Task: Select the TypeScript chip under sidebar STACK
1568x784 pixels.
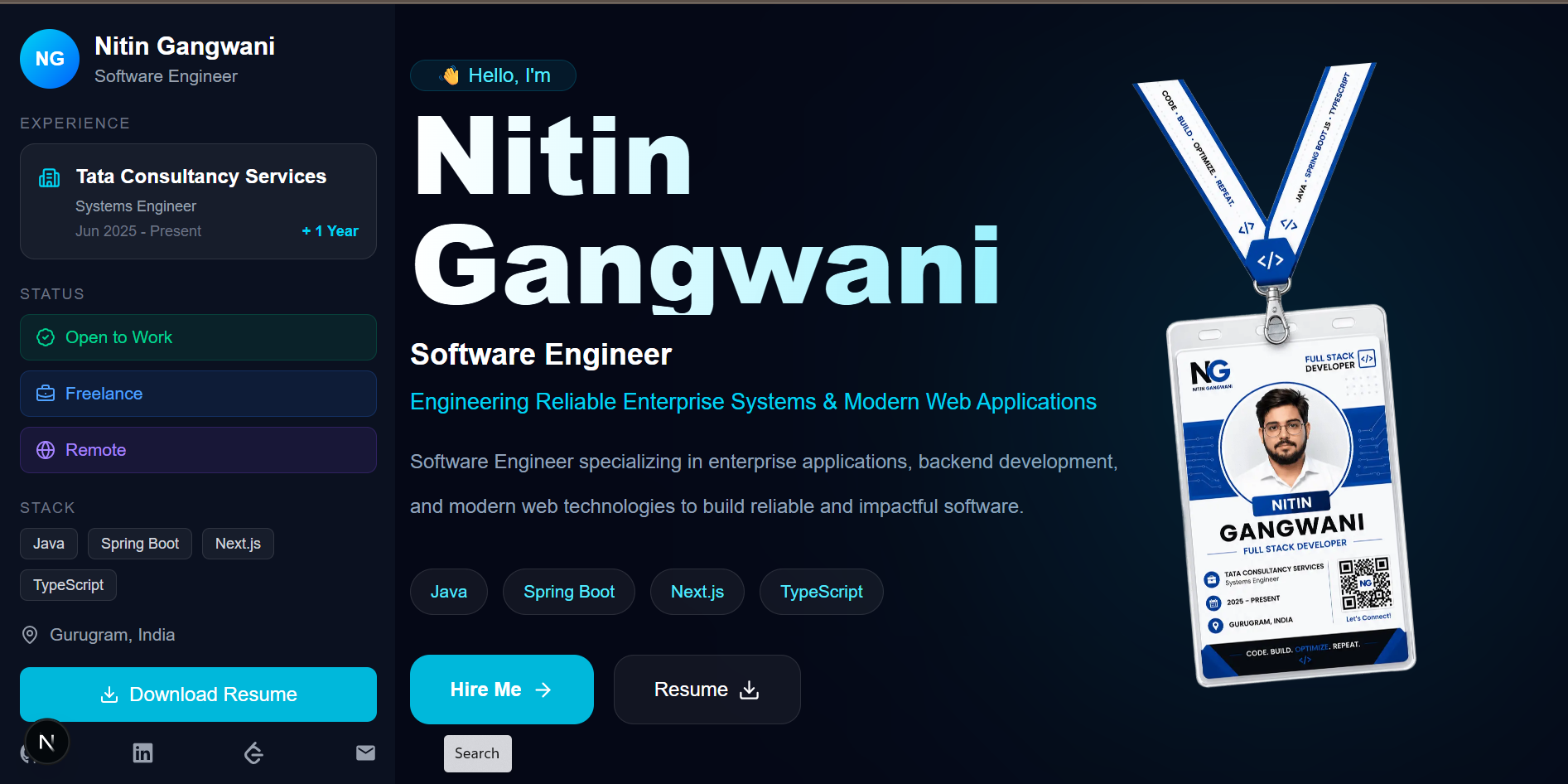Action: [68, 585]
